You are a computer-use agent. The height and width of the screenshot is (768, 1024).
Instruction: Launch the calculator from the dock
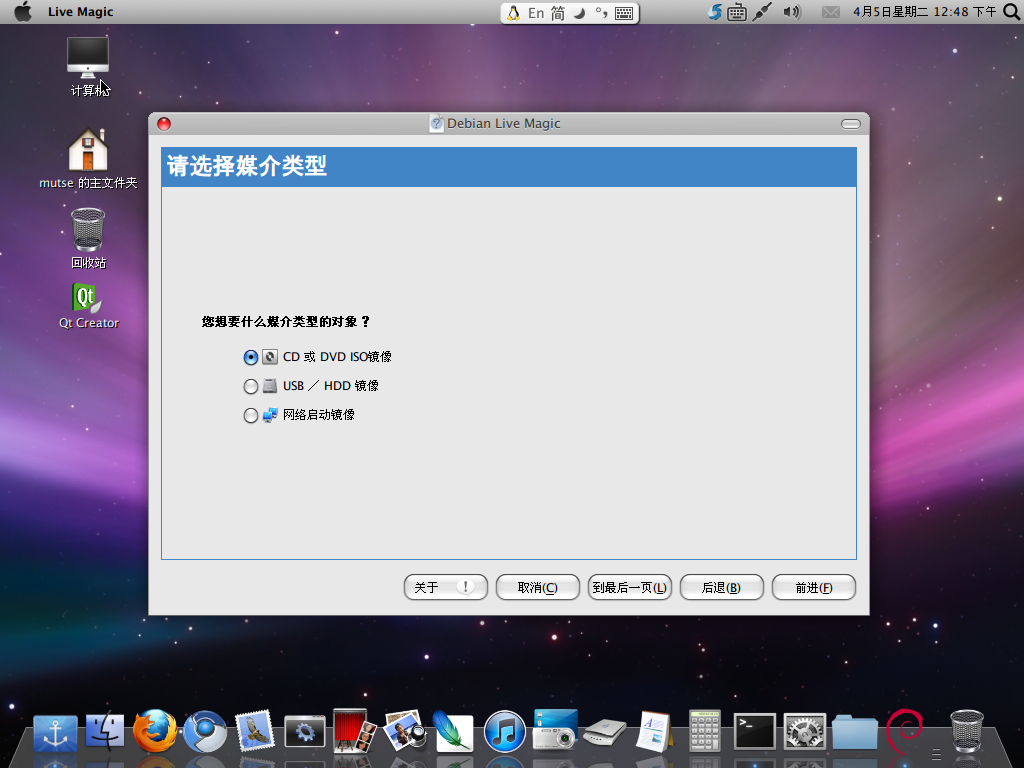click(x=705, y=731)
